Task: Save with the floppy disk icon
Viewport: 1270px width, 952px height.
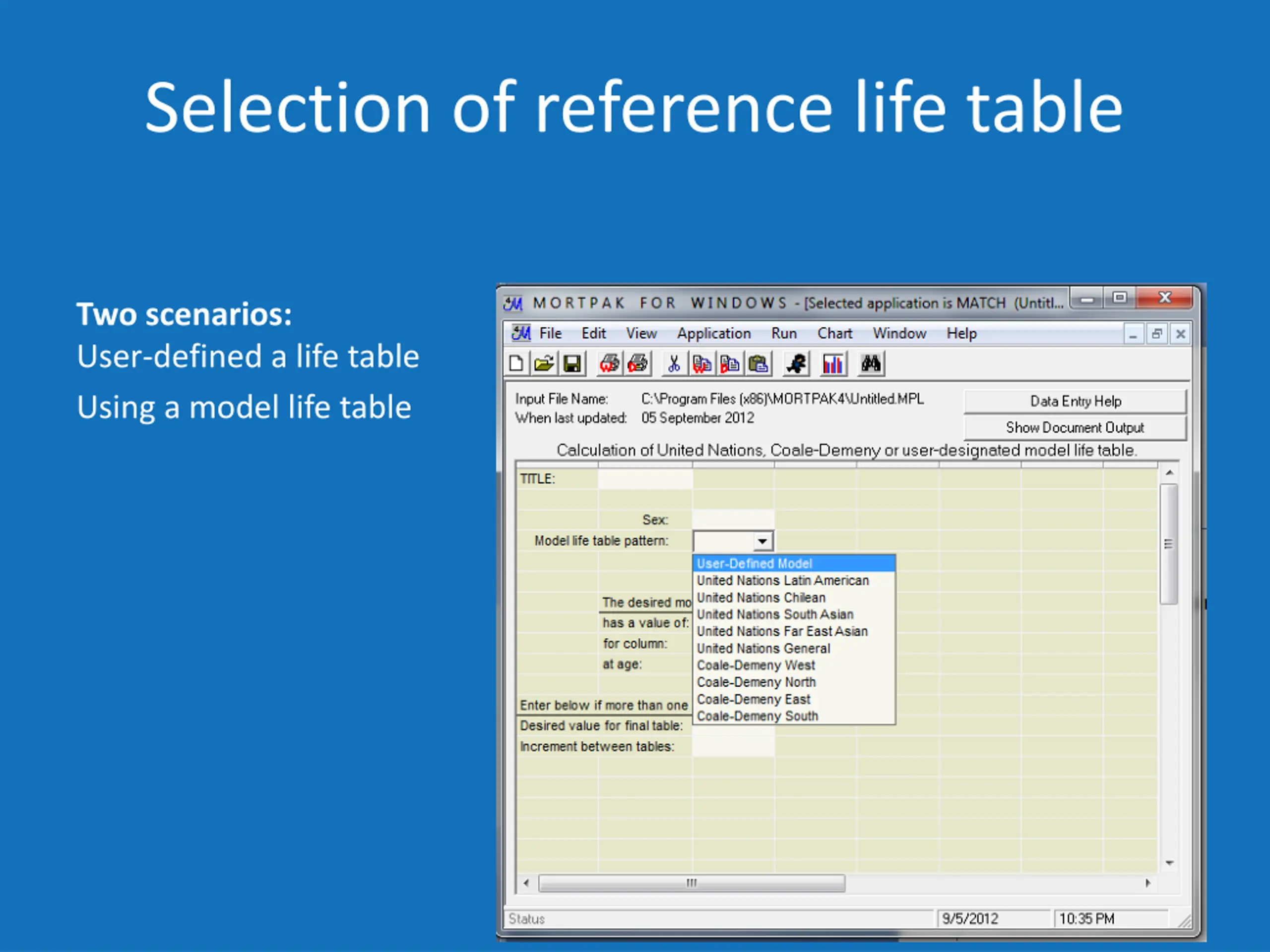Action: click(572, 364)
